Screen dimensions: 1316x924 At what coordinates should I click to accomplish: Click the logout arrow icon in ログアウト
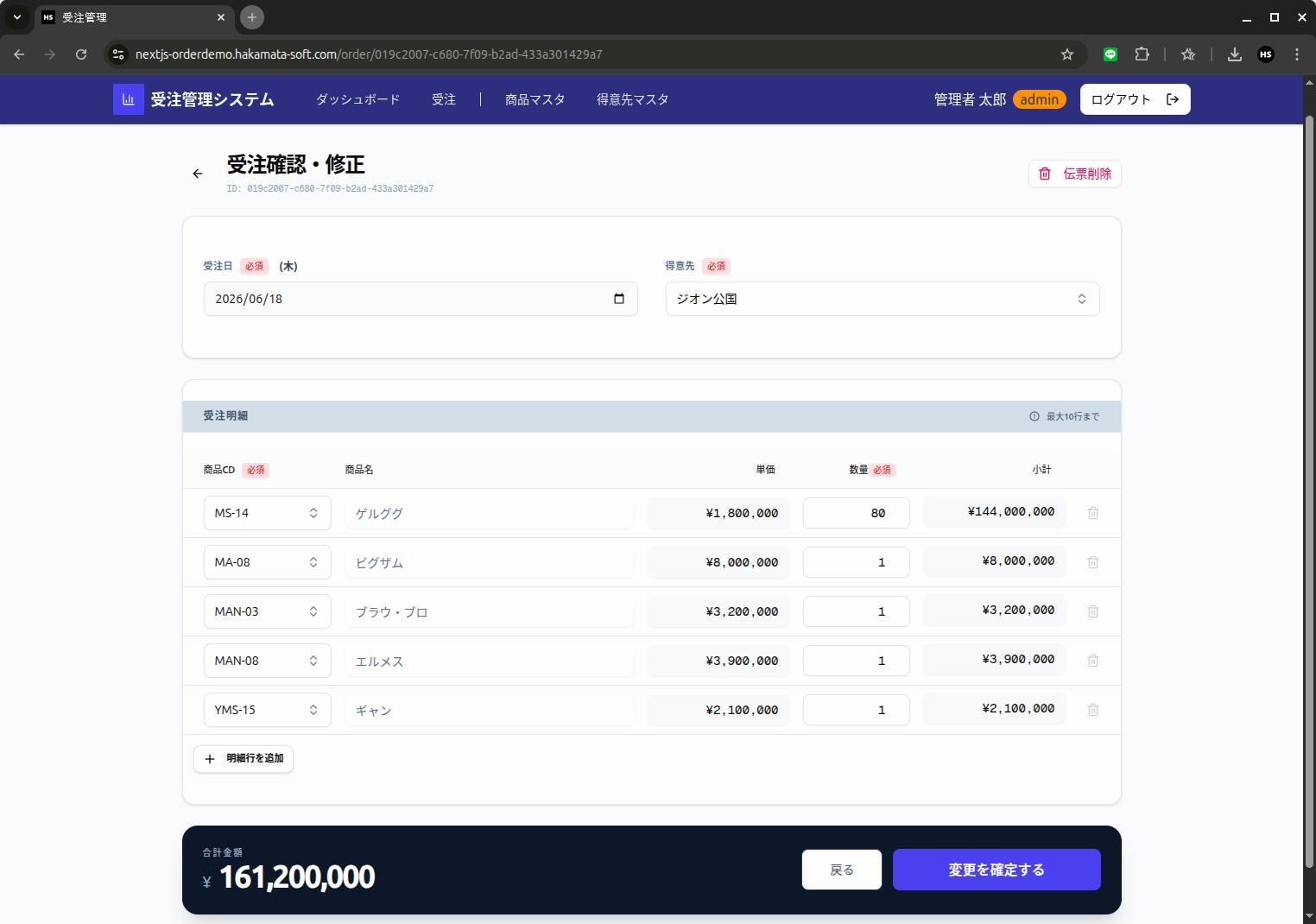[x=1173, y=98]
